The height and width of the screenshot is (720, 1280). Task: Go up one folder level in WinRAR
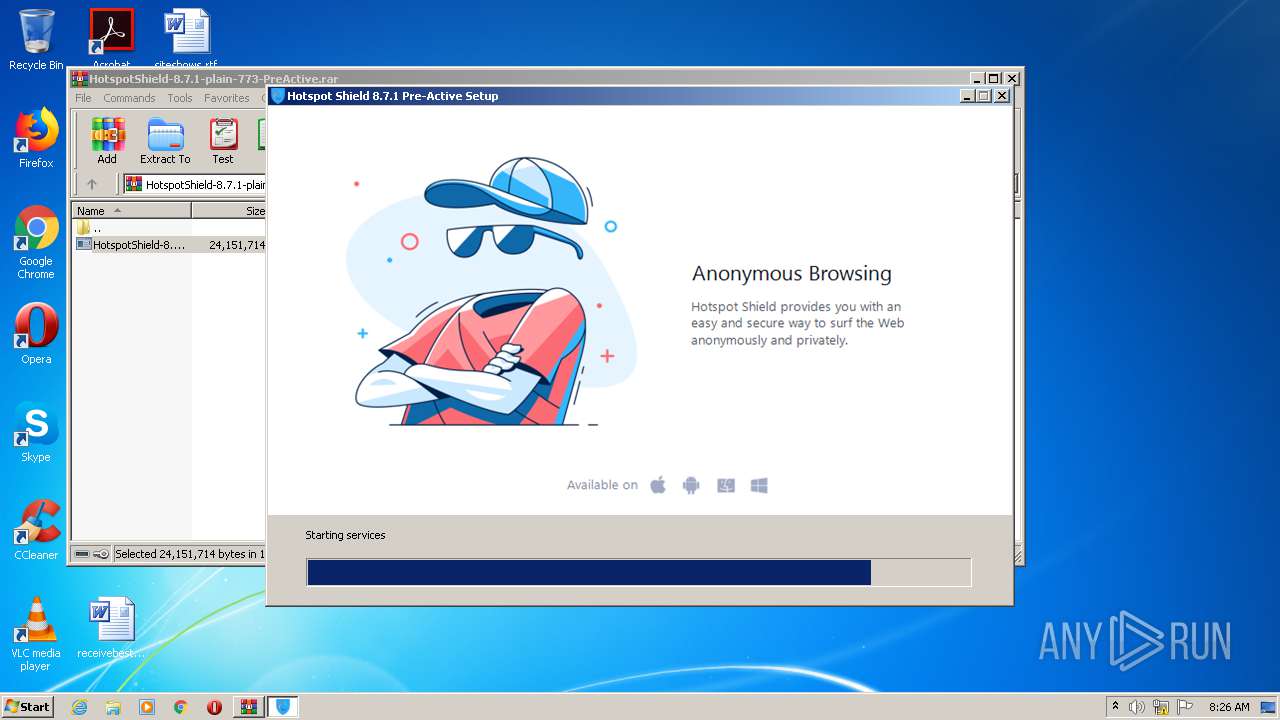click(x=92, y=184)
